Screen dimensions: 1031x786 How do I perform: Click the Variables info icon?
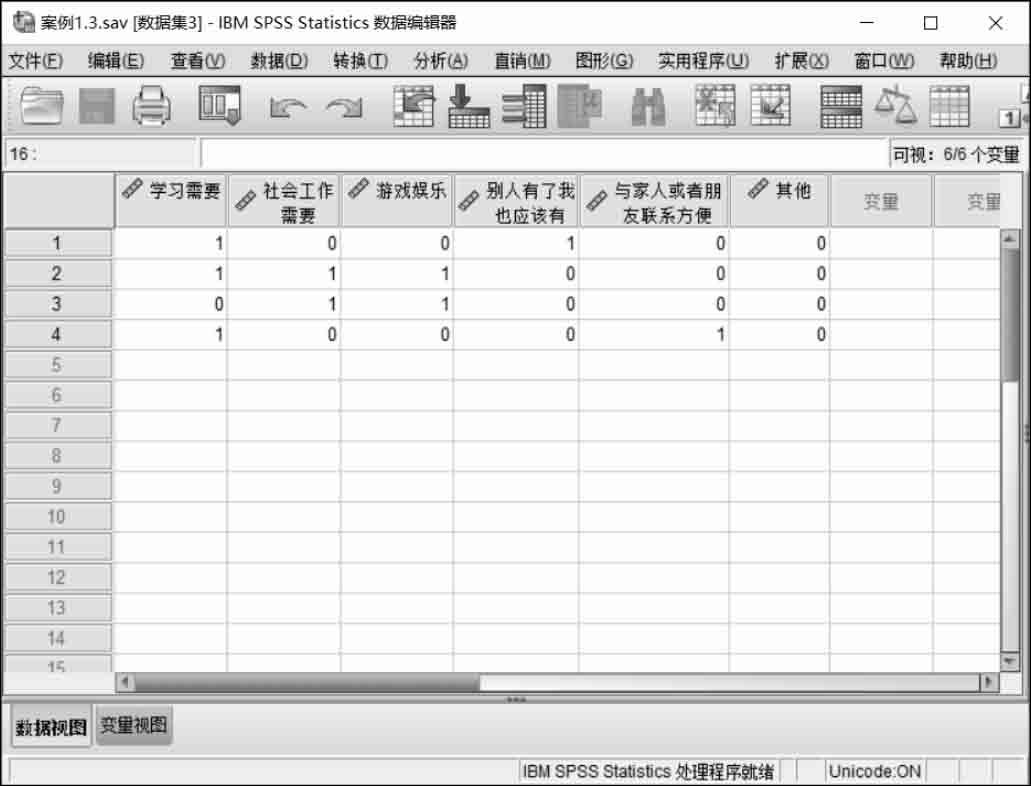[x=524, y=106]
